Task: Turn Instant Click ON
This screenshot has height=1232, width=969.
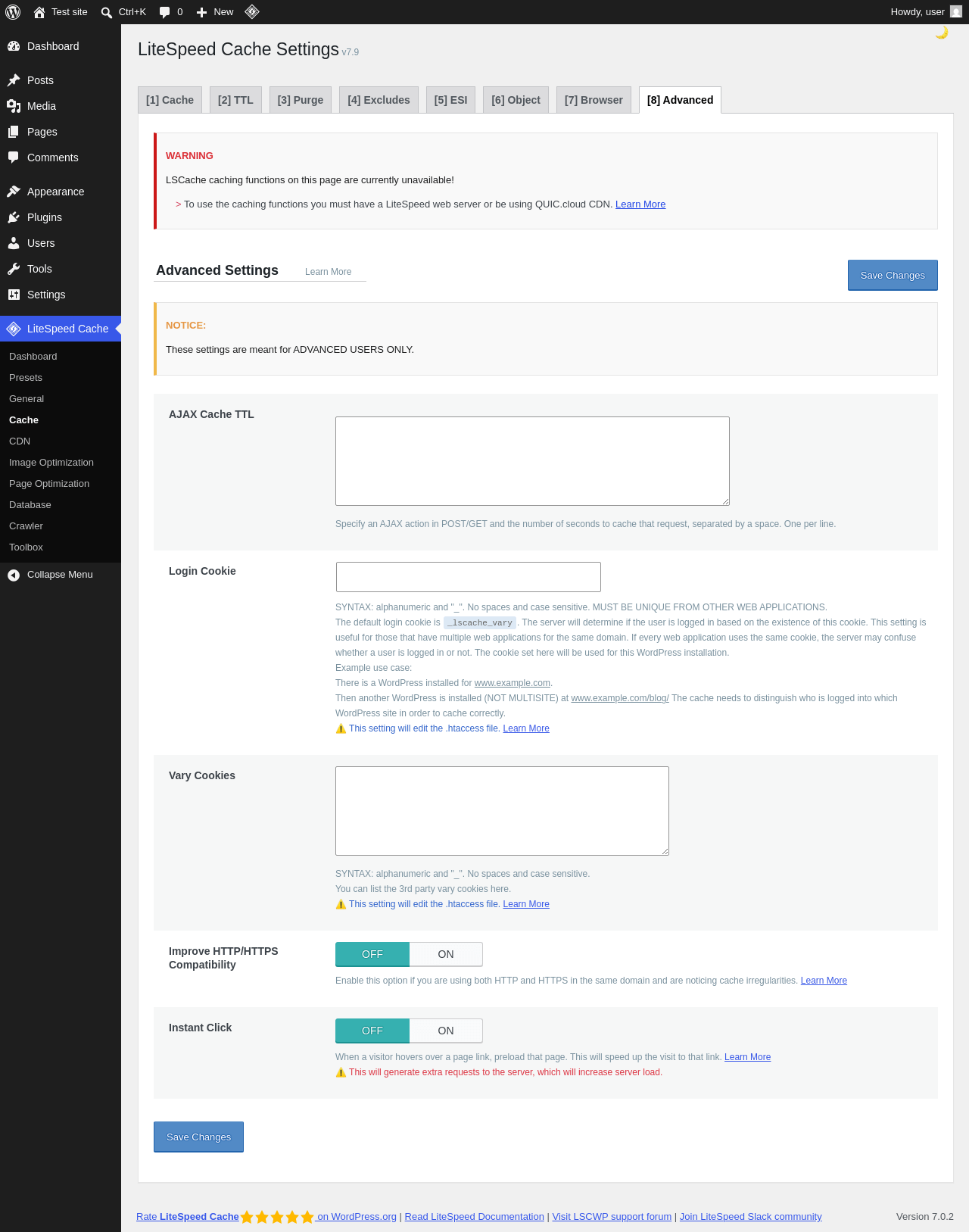Action: [x=446, y=1031]
